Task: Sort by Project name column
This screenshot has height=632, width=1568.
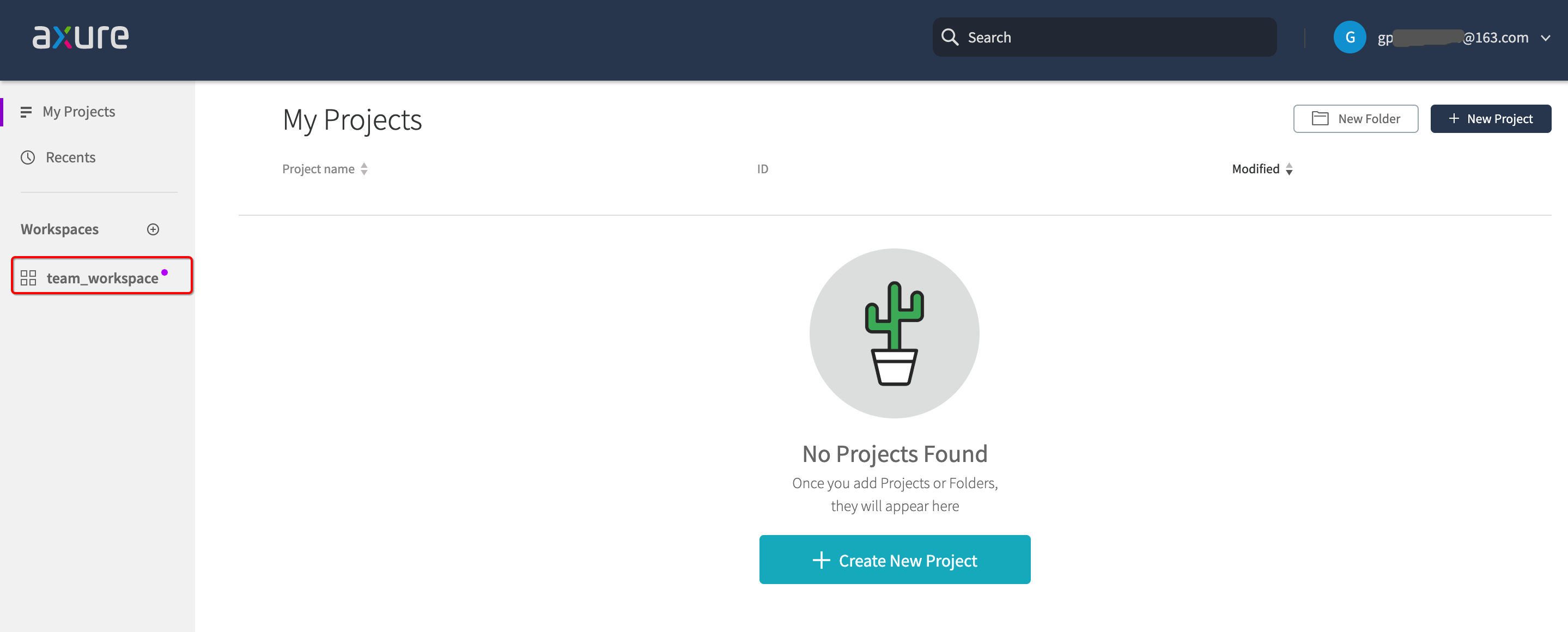Action: point(324,169)
